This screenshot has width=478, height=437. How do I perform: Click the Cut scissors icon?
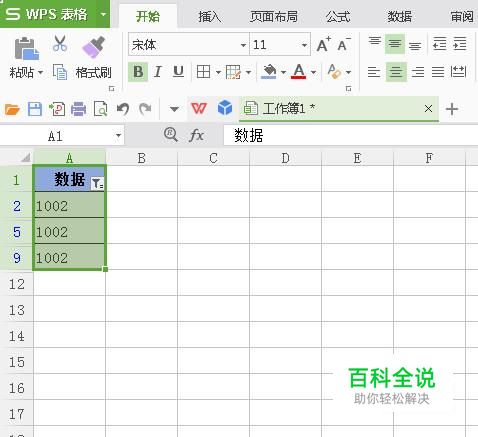60,44
